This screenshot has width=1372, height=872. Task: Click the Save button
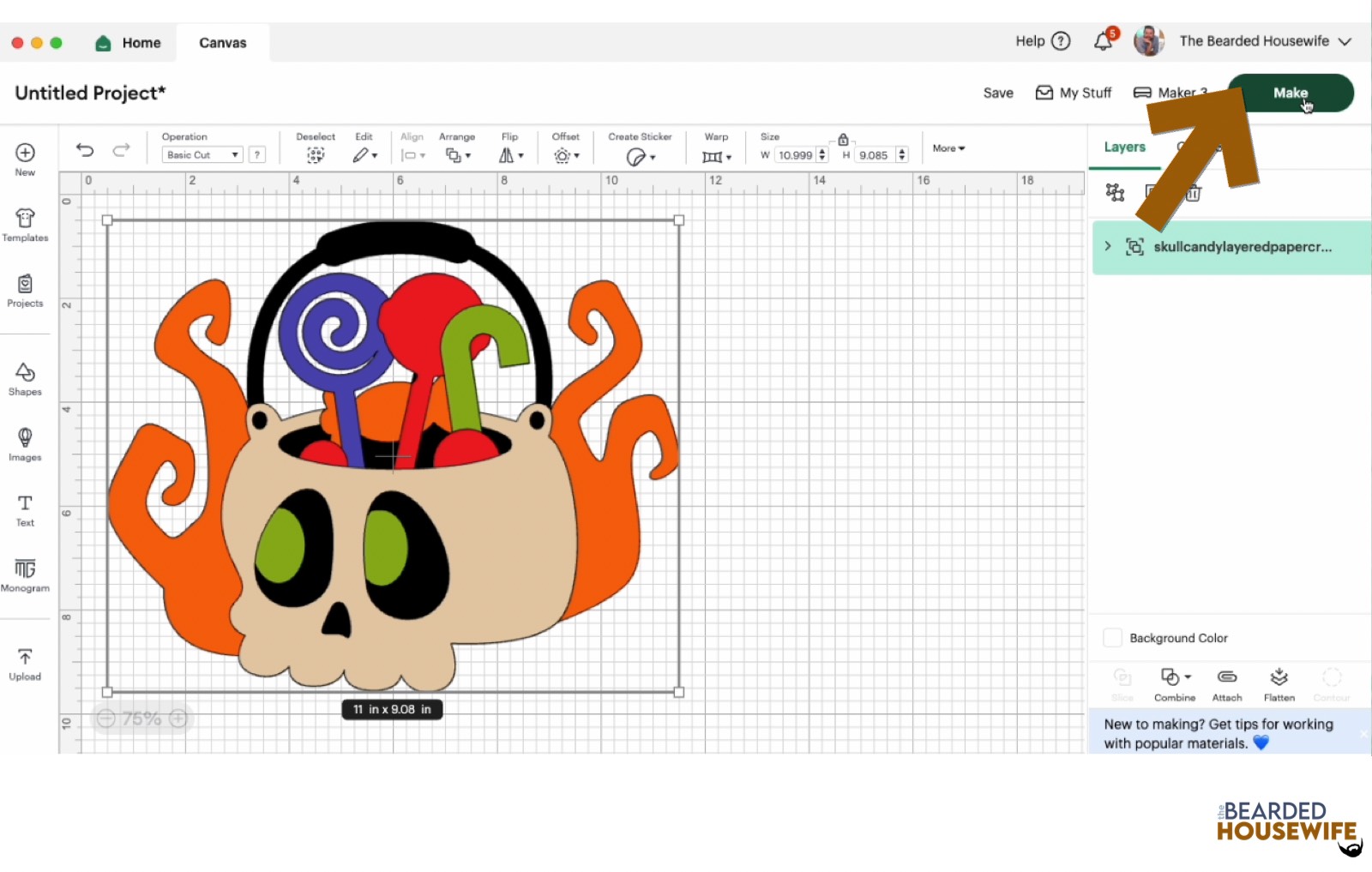[x=997, y=93]
